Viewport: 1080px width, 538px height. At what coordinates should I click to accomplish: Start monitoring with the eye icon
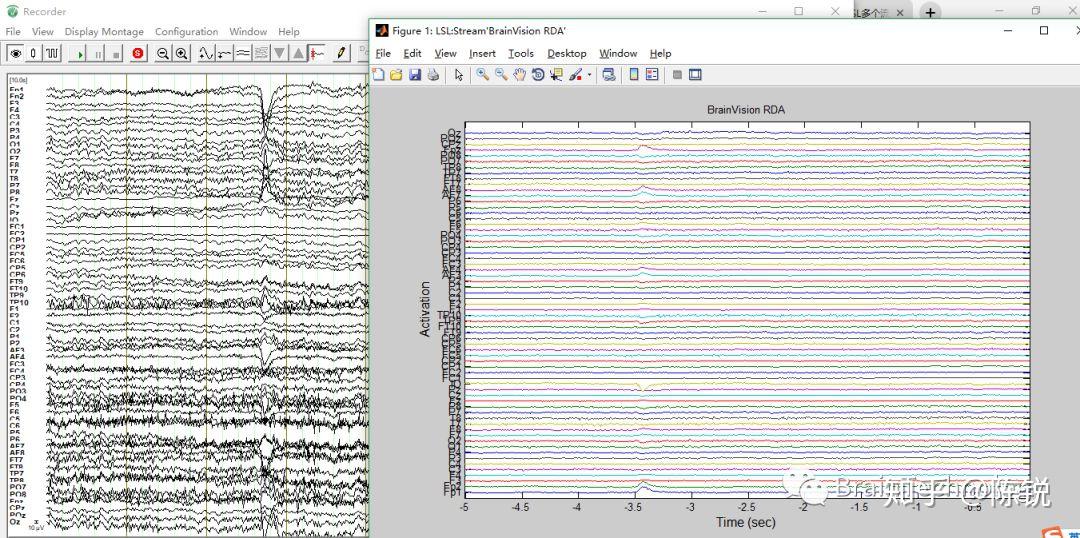point(15,53)
